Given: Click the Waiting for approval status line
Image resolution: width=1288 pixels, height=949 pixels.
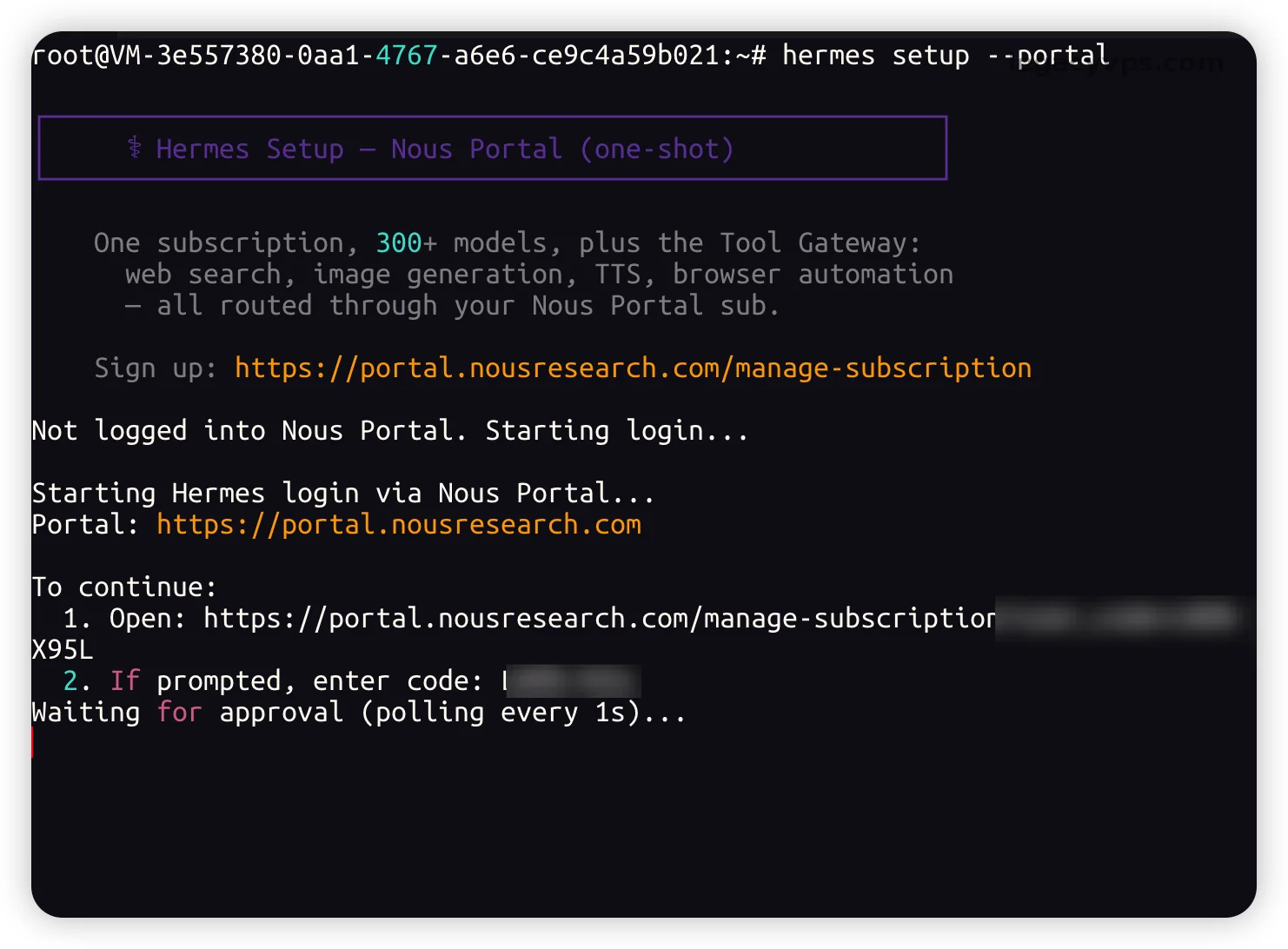Looking at the screenshot, I should [359, 712].
